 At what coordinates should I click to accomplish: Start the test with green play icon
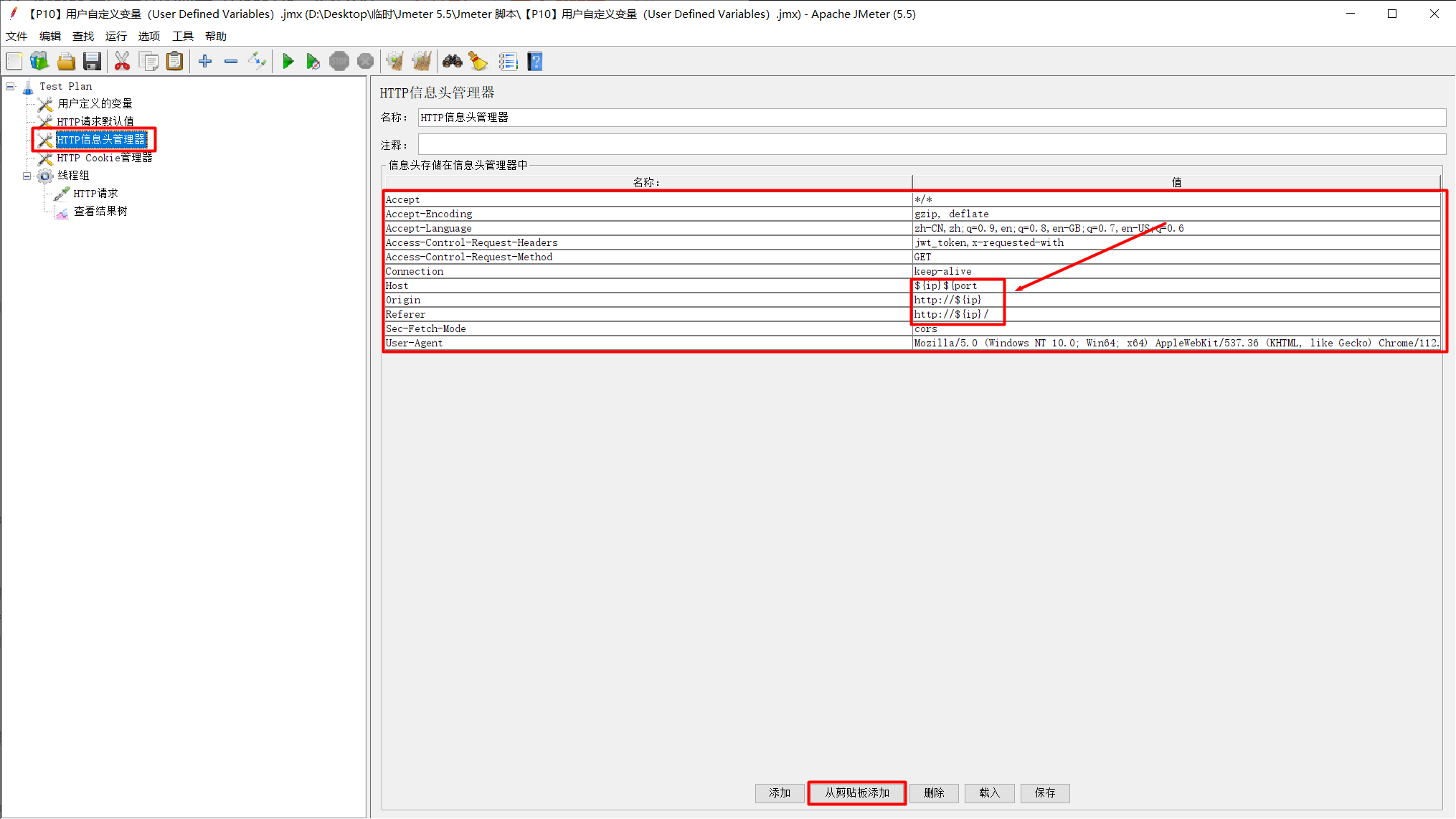pos(288,62)
